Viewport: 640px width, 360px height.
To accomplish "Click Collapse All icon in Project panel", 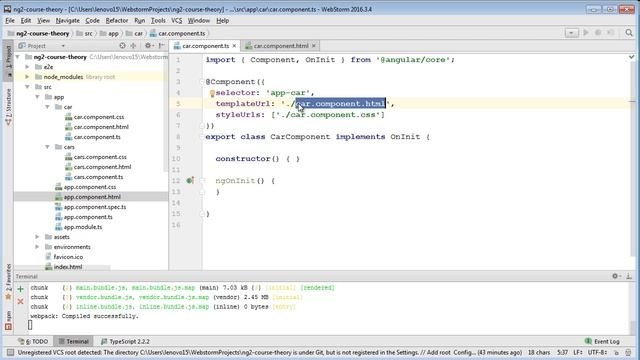I will 133,46.
